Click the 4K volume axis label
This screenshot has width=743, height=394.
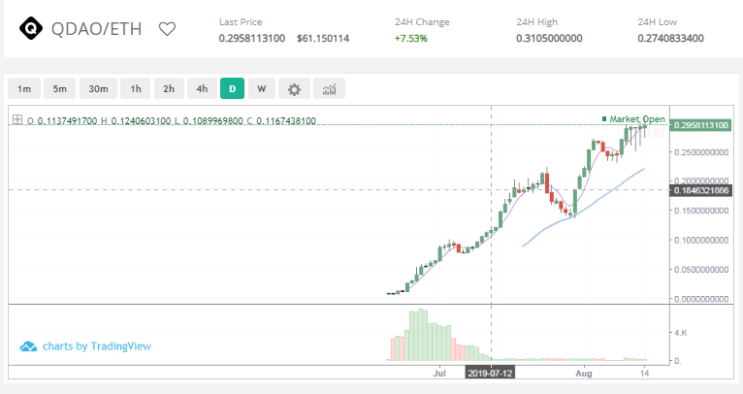pos(680,333)
